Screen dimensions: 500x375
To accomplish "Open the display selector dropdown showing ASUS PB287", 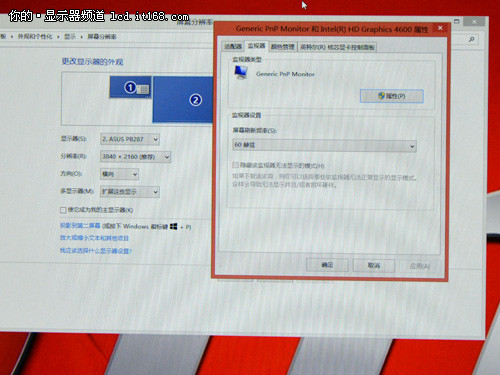I will 130,139.
